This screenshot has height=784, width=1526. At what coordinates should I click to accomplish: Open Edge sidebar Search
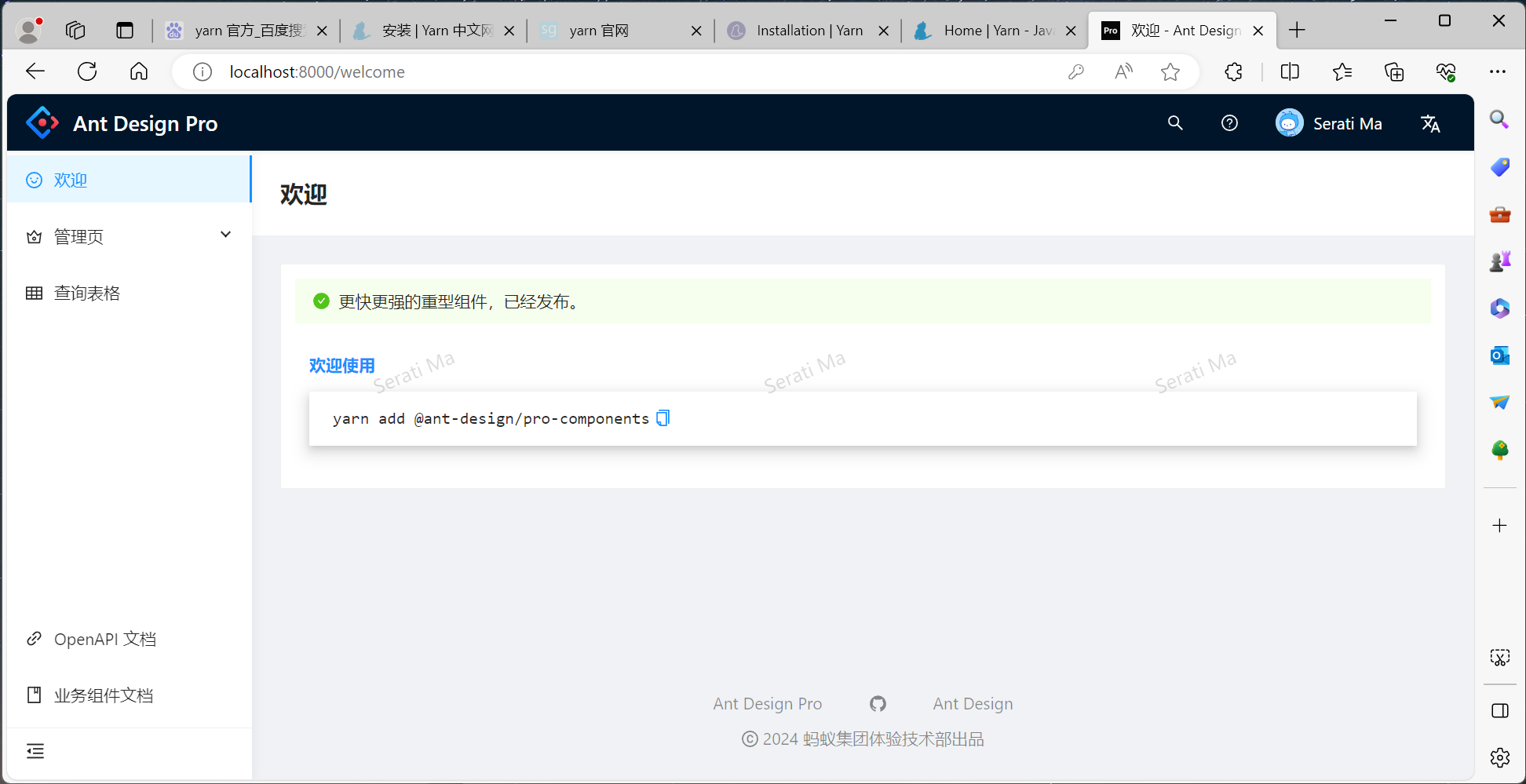pos(1499,119)
